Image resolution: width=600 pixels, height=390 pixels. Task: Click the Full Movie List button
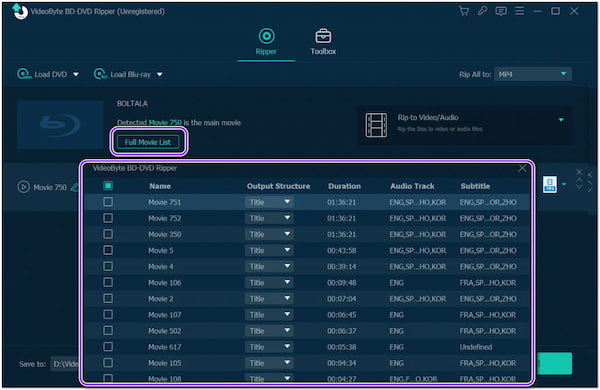[x=148, y=142]
